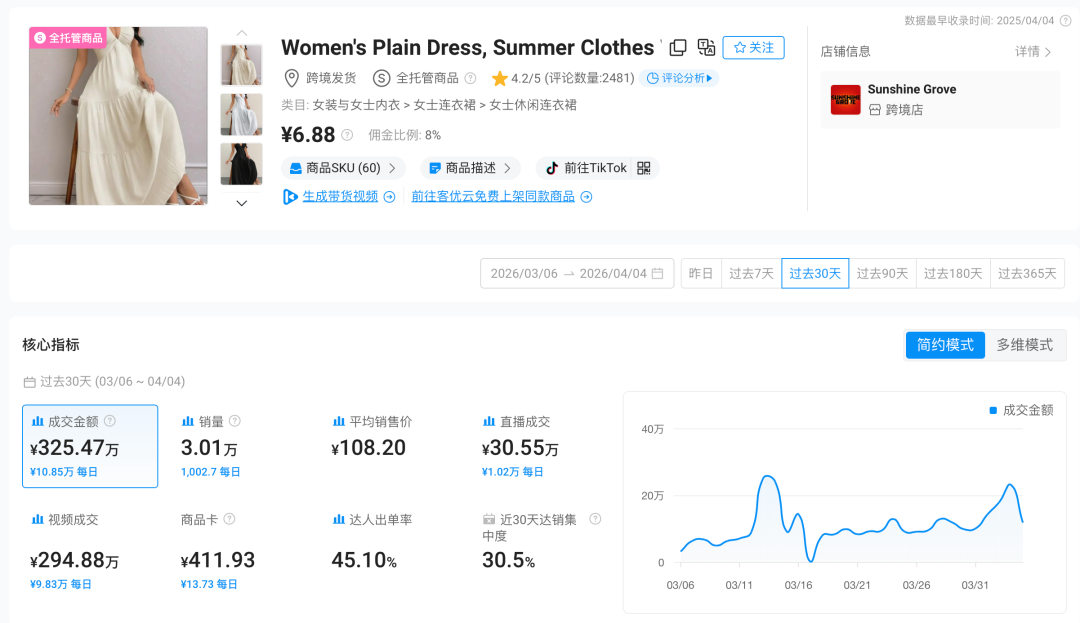This screenshot has width=1080, height=623.
Task: Open the TikTok icon before 前往TikTok
Action: pyautogui.click(x=553, y=168)
